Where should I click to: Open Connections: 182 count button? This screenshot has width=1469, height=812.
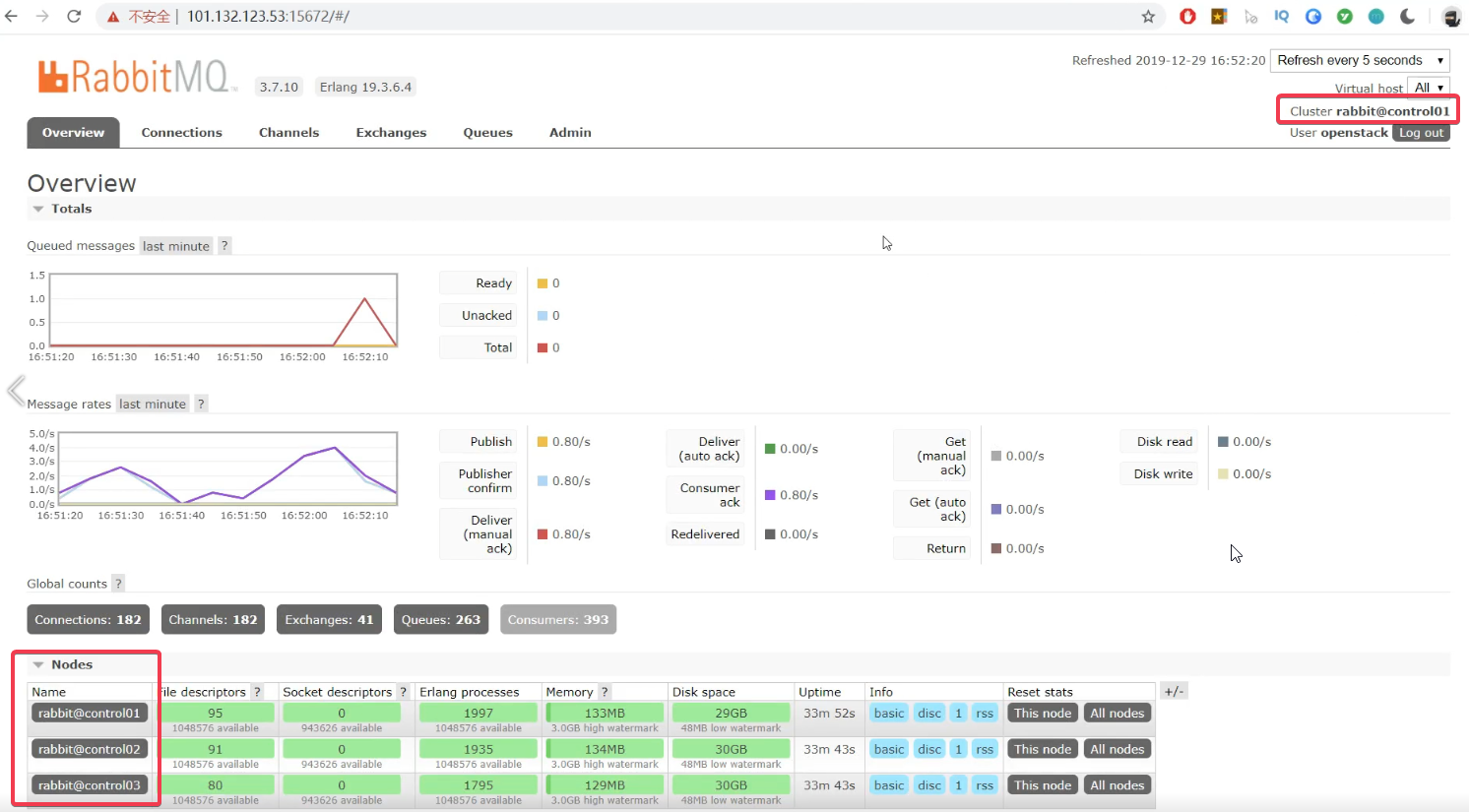click(88, 619)
